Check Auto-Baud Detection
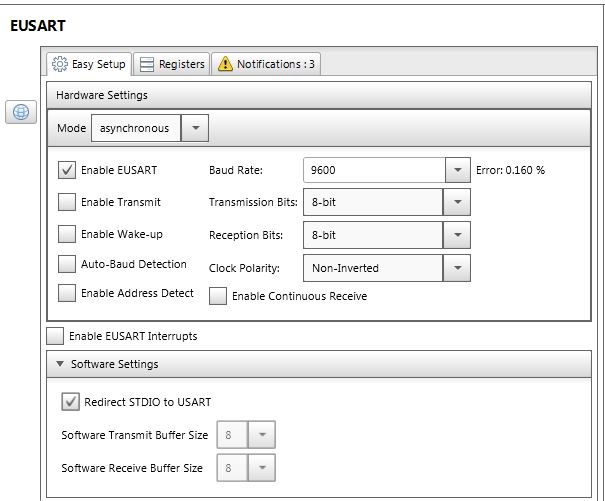605x501 pixels. [67, 265]
